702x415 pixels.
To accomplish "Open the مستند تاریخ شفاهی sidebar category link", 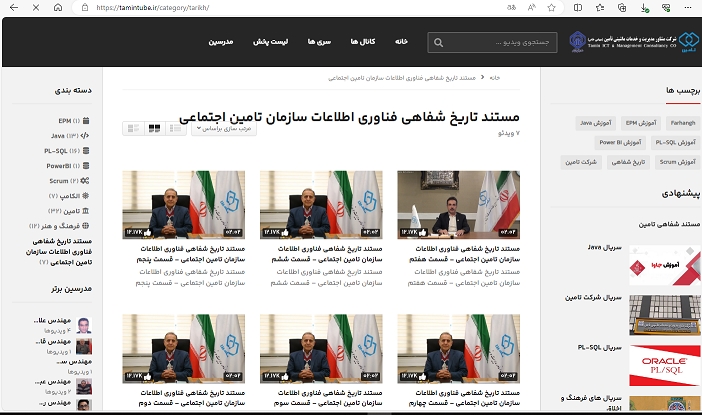I will pyautogui.click(x=59, y=252).
